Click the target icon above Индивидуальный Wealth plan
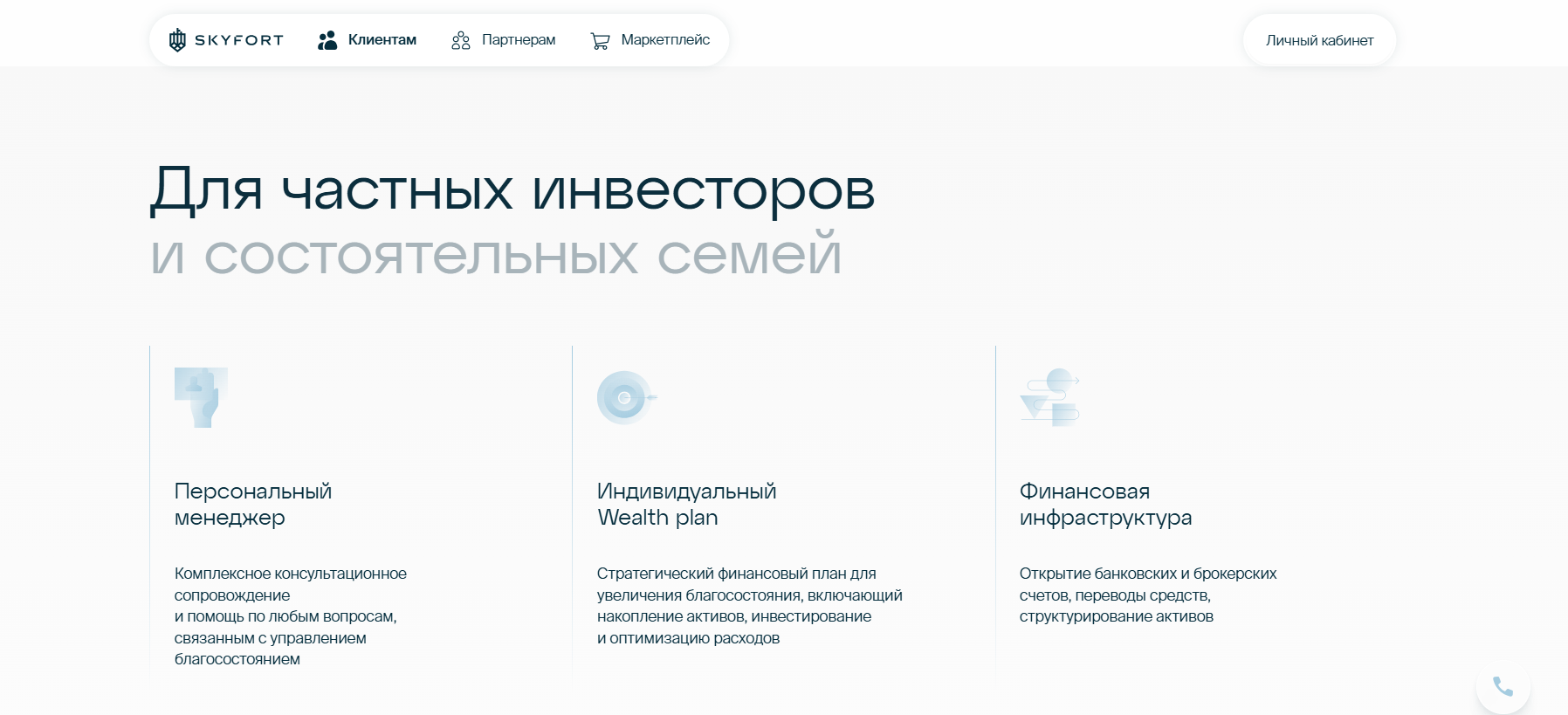Image resolution: width=1568 pixels, height=715 pixels. tap(627, 397)
